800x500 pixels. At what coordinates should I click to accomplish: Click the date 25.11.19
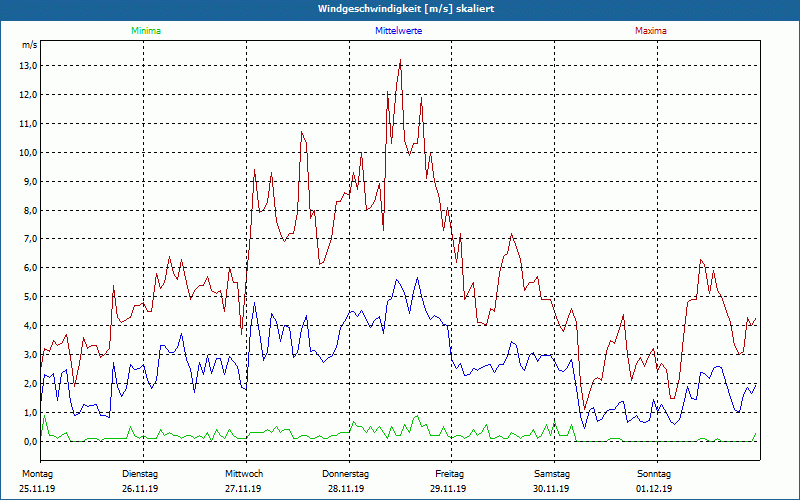[37, 489]
